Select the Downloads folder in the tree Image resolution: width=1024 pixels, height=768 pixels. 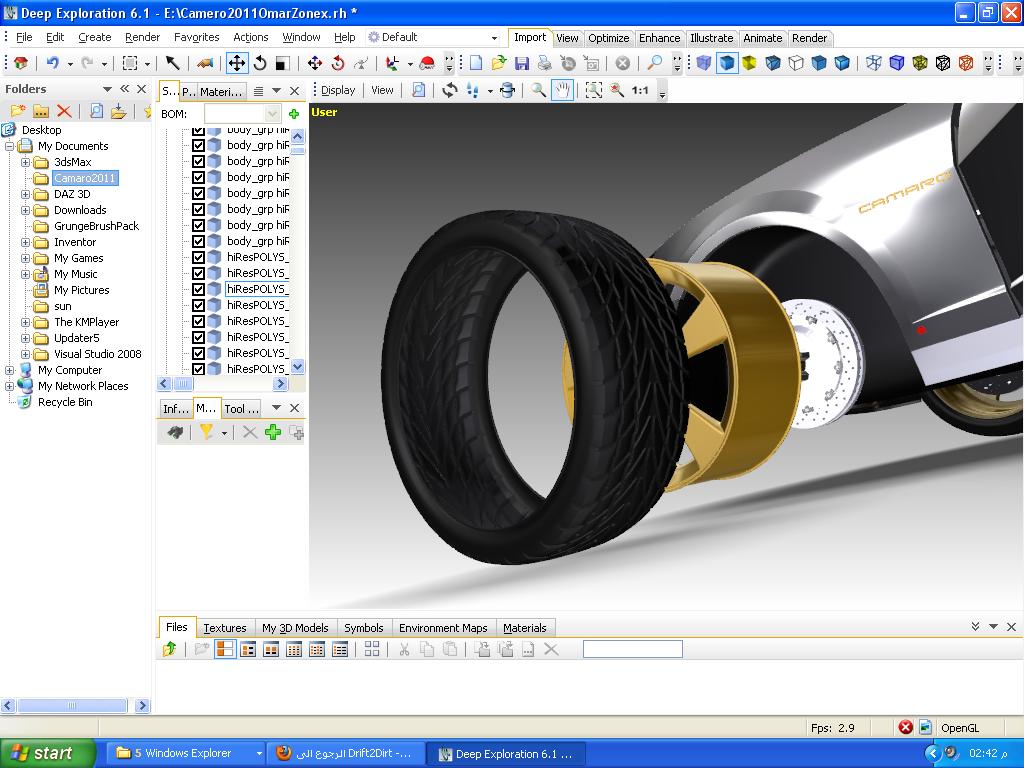[x=80, y=210]
